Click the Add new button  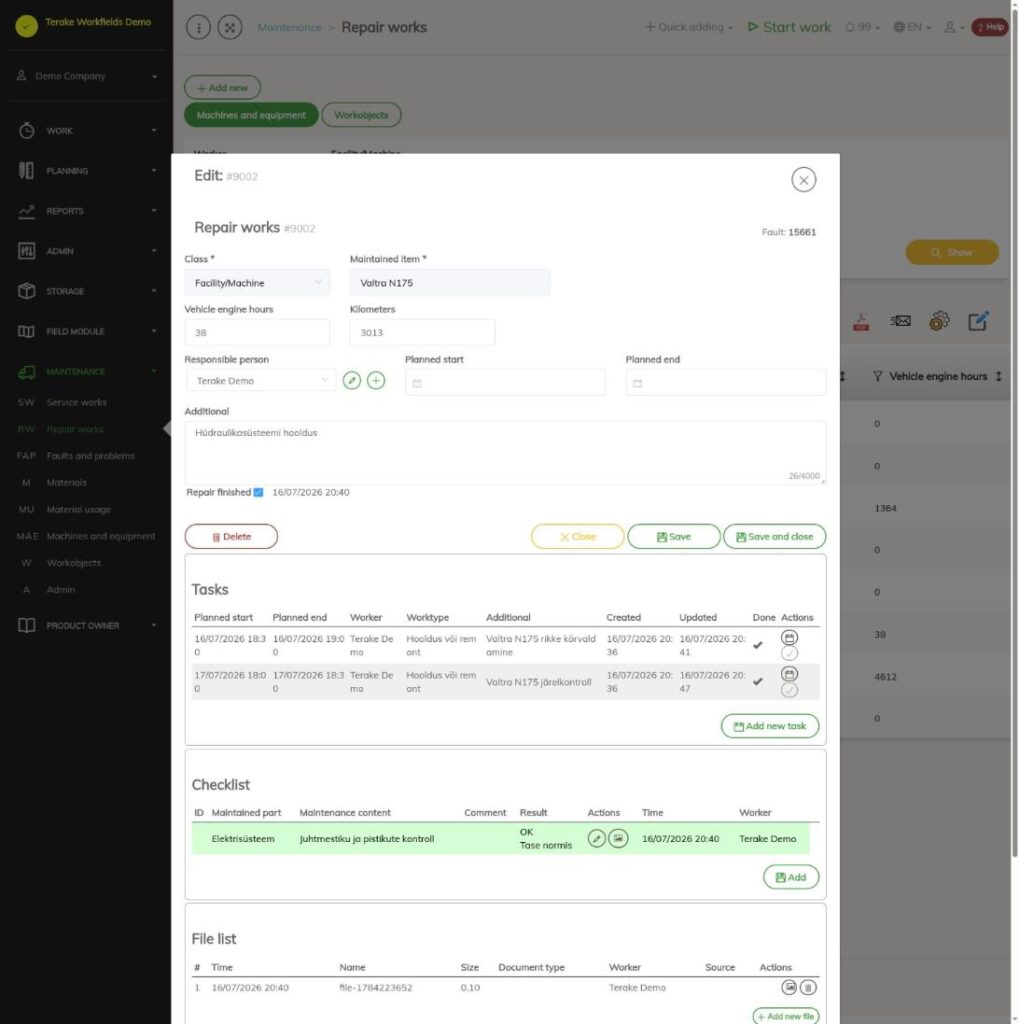point(222,88)
